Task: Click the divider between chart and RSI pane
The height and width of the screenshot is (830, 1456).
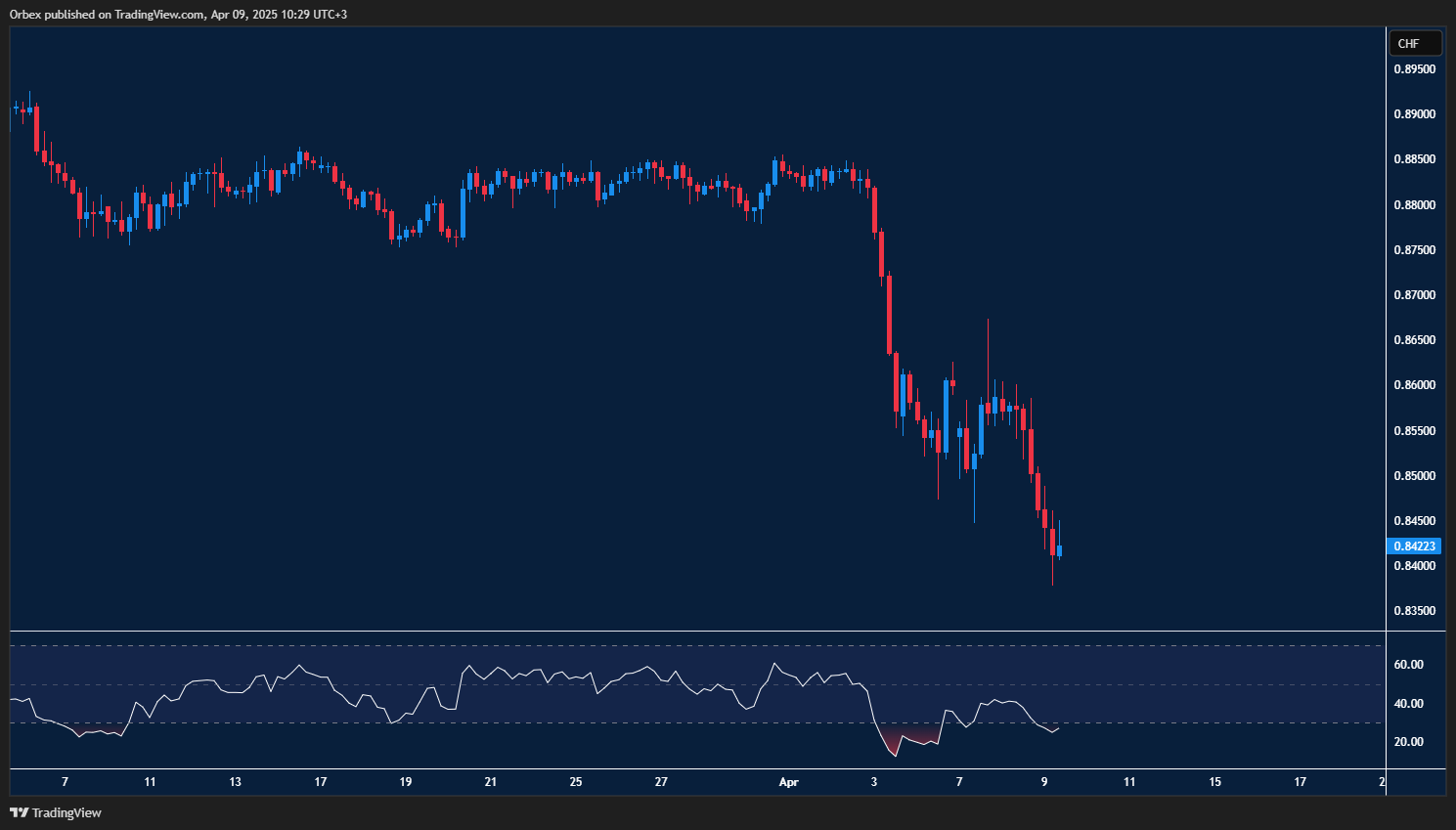Action: [684, 631]
